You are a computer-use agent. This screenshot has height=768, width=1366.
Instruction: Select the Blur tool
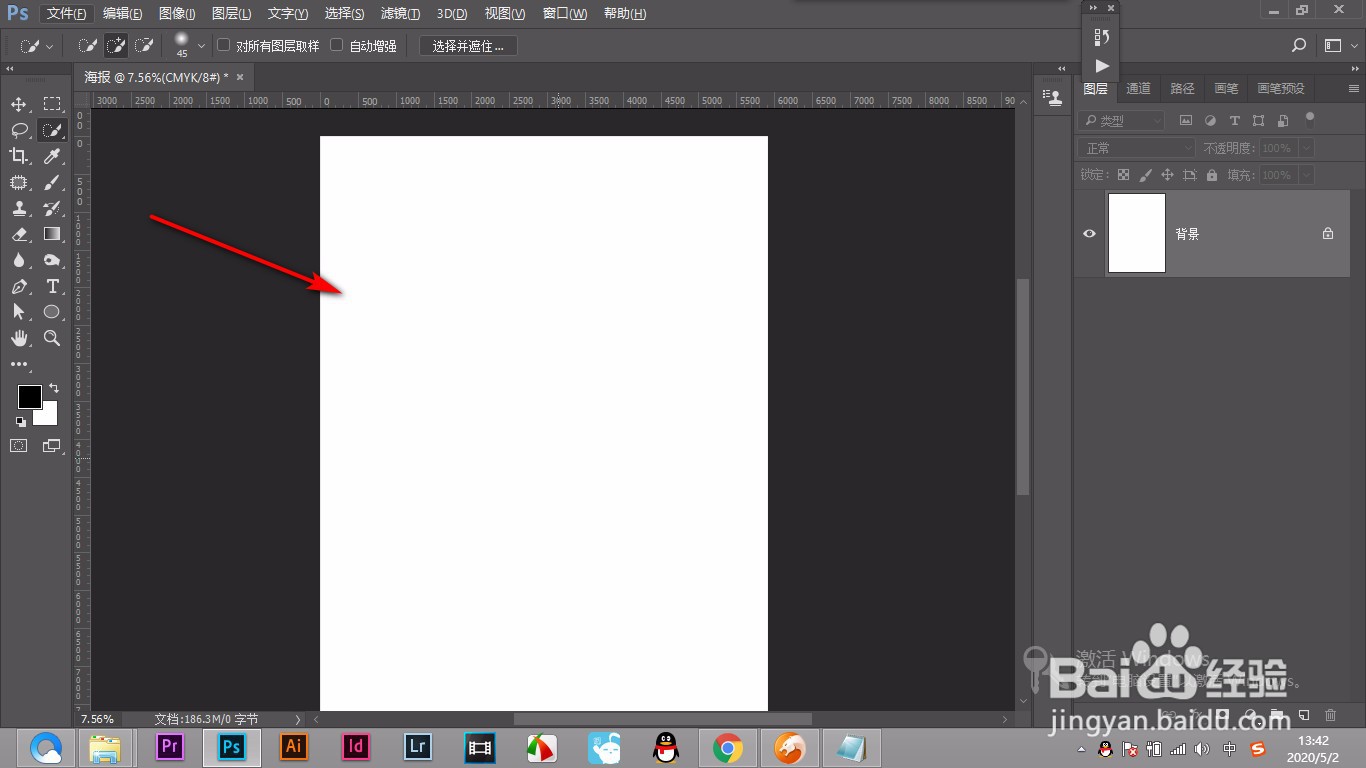(19, 260)
